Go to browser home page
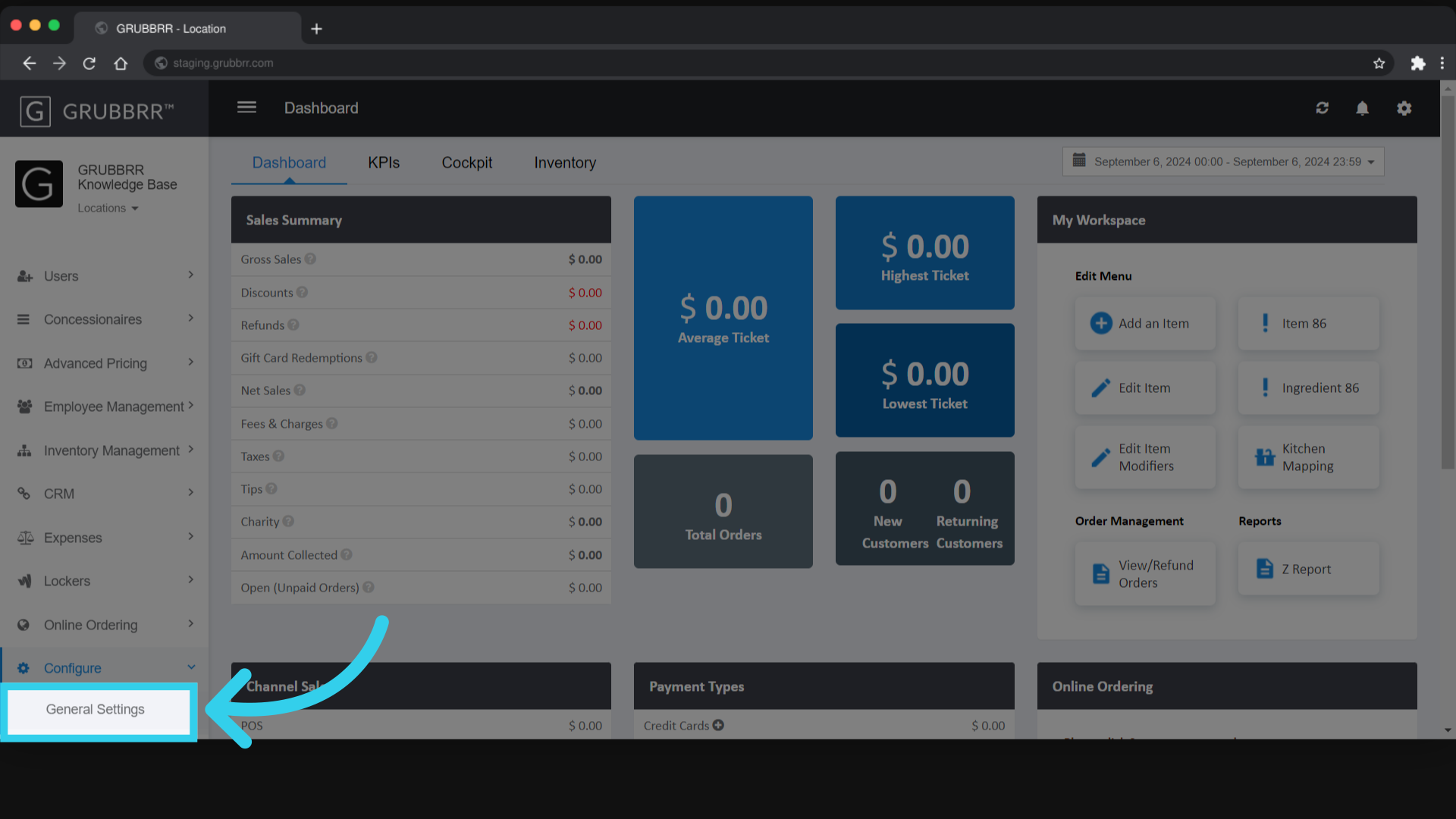 pyautogui.click(x=121, y=63)
